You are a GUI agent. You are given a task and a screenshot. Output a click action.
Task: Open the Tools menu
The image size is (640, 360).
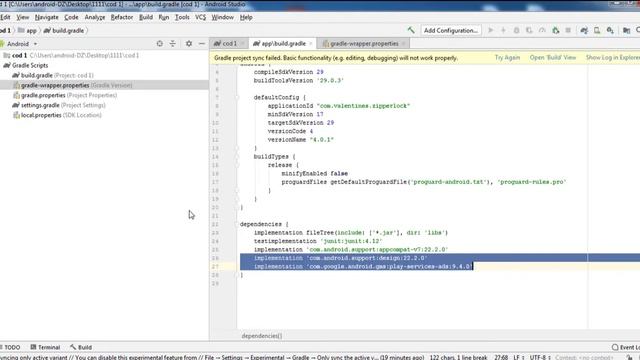tap(182, 17)
